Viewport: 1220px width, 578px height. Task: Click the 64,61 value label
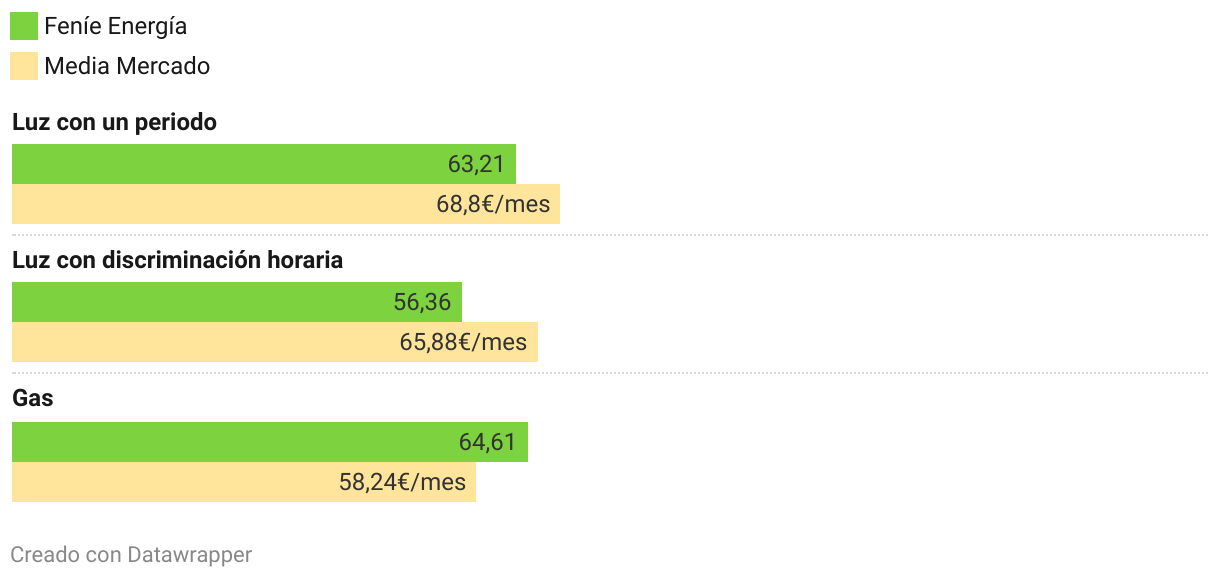[x=487, y=442]
